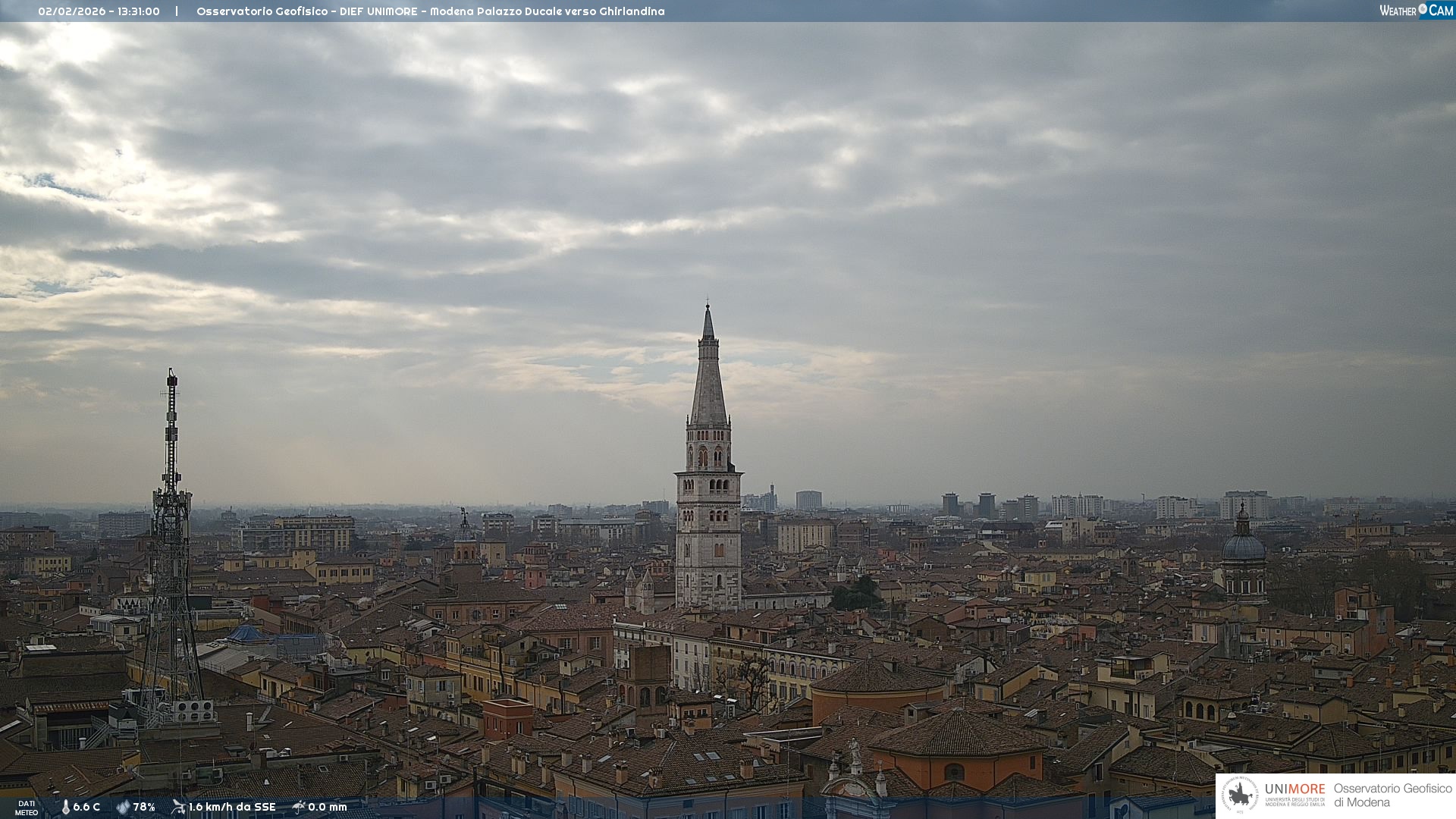Screen dimensions: 1456x819
Task: Click the 78% humidity value
Action: point(144,808)
